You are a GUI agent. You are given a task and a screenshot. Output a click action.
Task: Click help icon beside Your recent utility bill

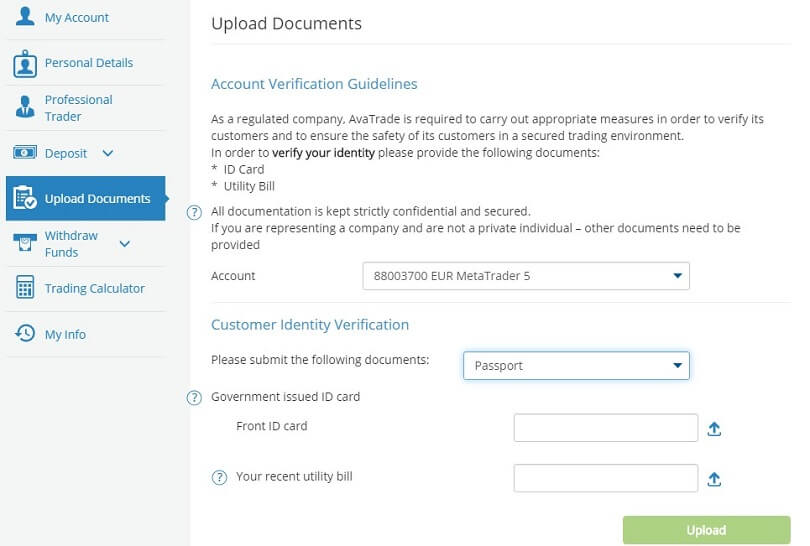click(220, 478)
